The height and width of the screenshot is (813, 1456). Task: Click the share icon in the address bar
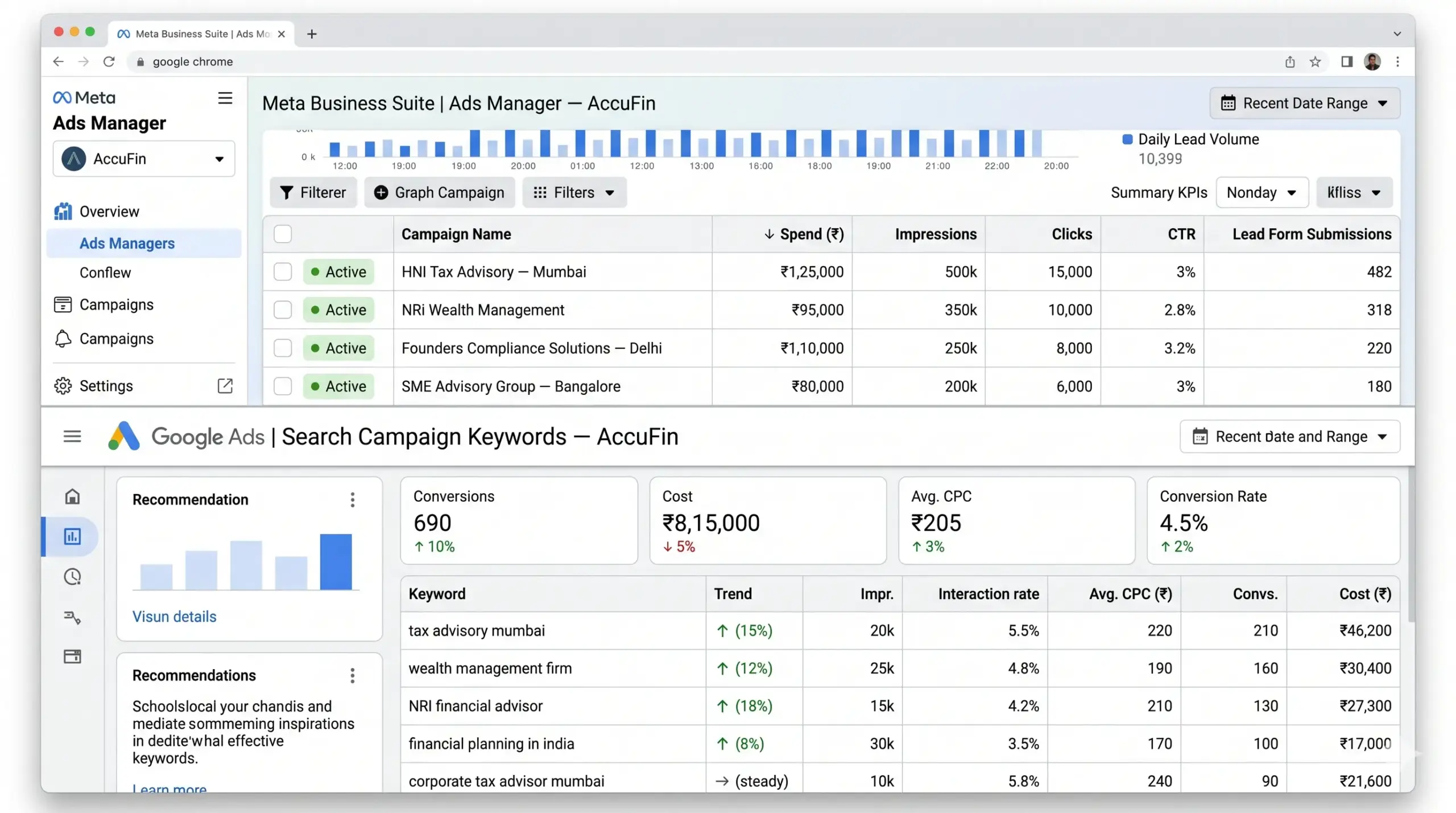pyautogui.click(x=1289, y=61)
